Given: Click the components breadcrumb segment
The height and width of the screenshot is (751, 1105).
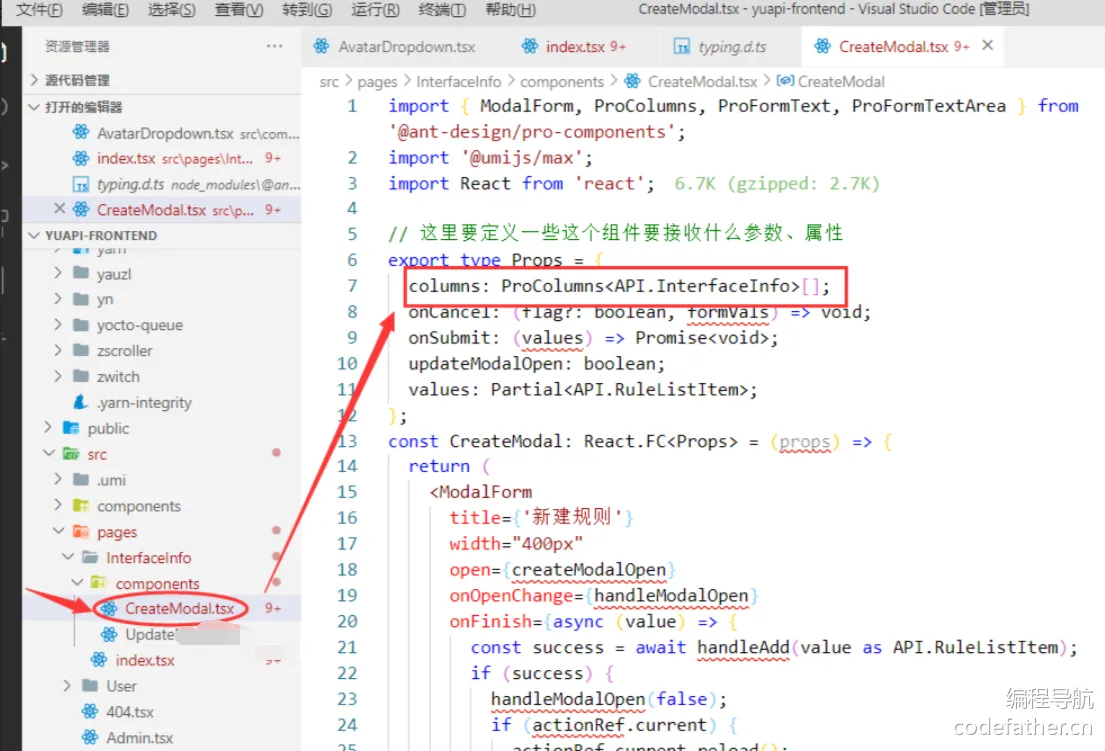Looking at the screenshot, I should [562, 82].
